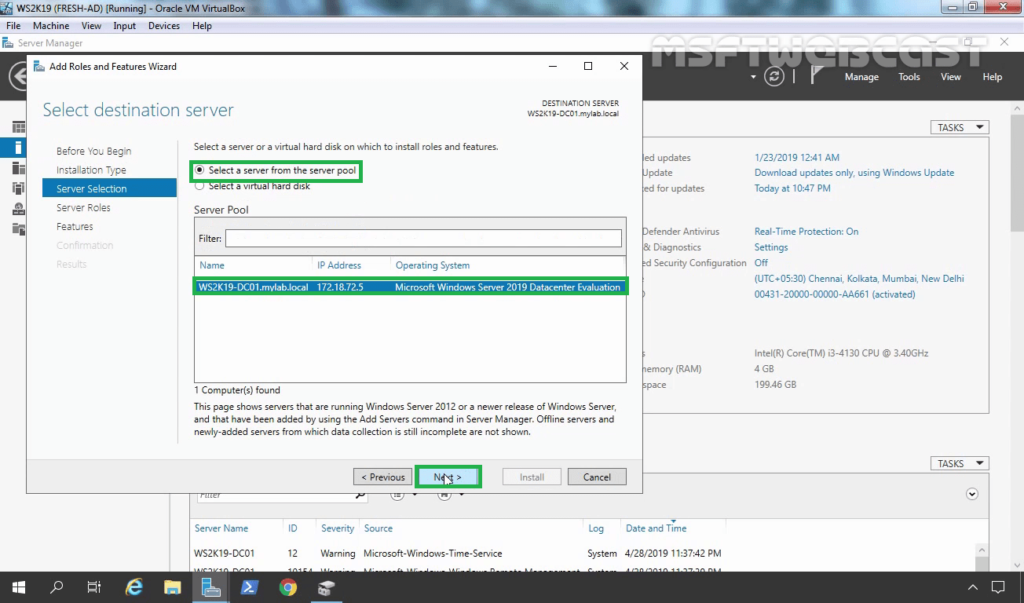Click the Next button
Image resolution: width=1024 pixels, height=603 pixels.
(x=448, y=477)
